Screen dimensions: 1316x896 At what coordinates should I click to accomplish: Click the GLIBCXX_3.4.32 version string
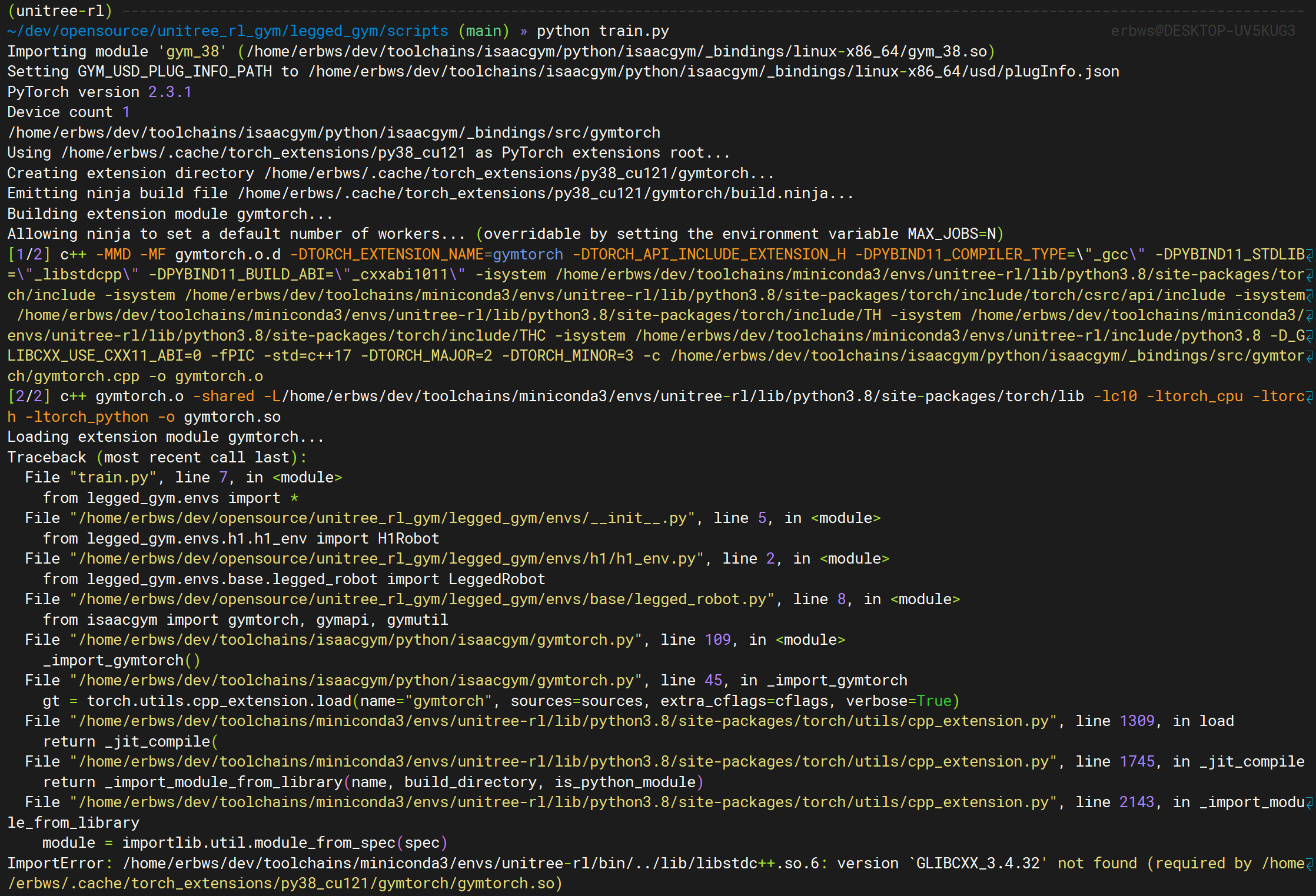pos(978,864)
